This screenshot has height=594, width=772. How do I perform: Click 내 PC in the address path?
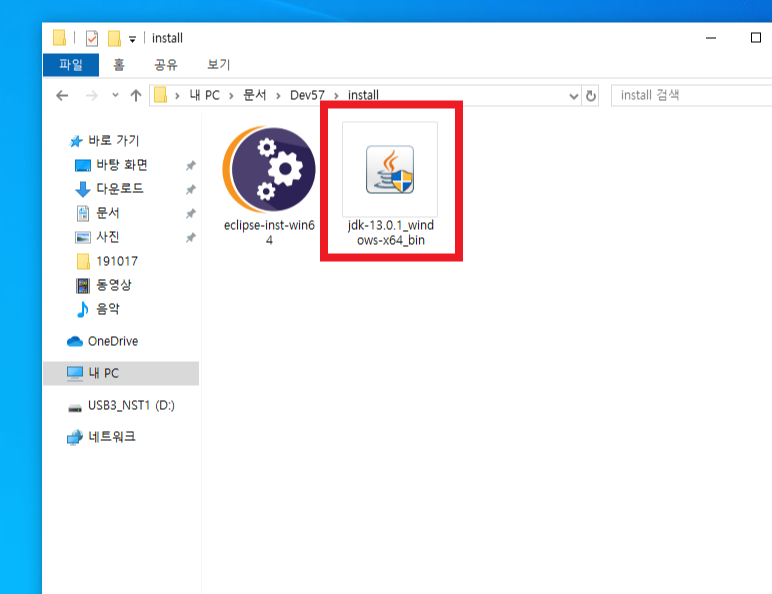[204, 95]
